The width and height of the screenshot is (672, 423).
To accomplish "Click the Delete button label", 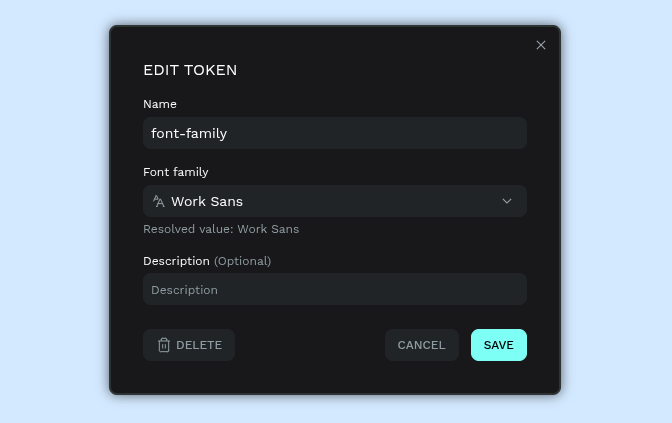I will pos(199,345).
